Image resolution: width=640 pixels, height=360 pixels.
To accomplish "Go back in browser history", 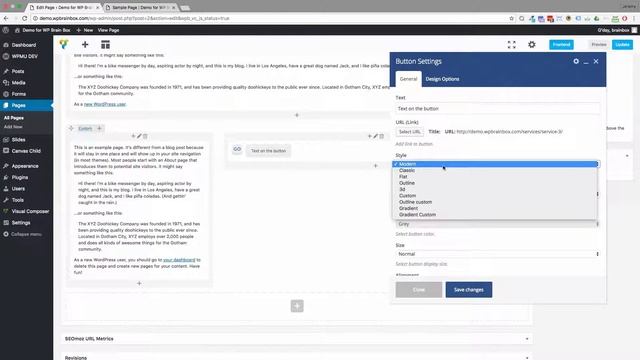I will (x=6, y=18).
